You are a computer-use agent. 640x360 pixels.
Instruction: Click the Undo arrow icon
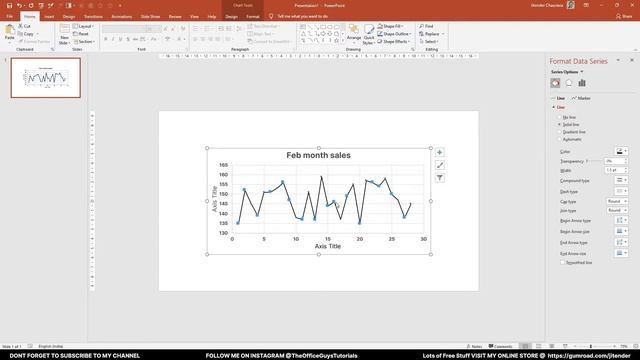point(19,6)
